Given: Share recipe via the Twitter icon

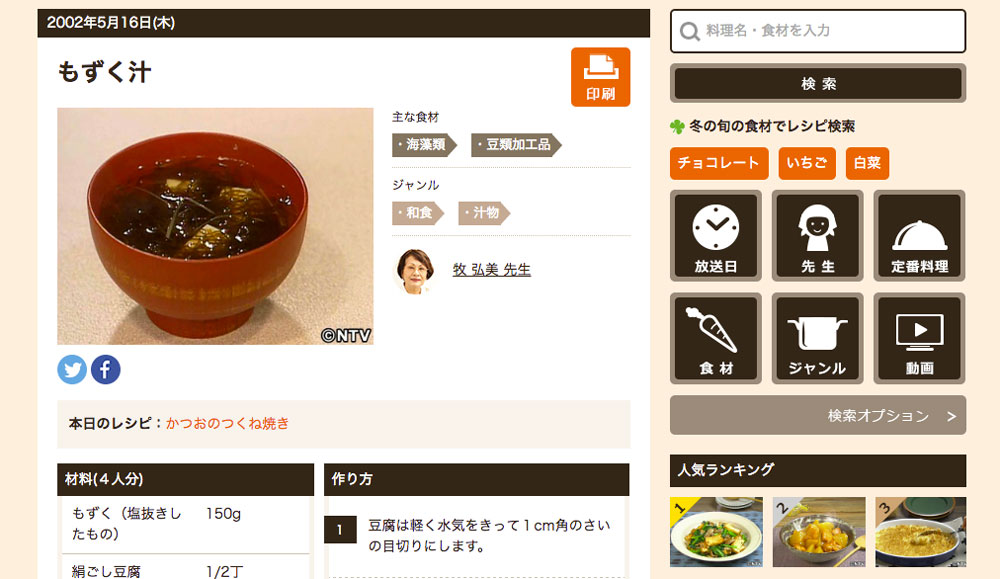Looking at the screenshot, I should point(72,369).
